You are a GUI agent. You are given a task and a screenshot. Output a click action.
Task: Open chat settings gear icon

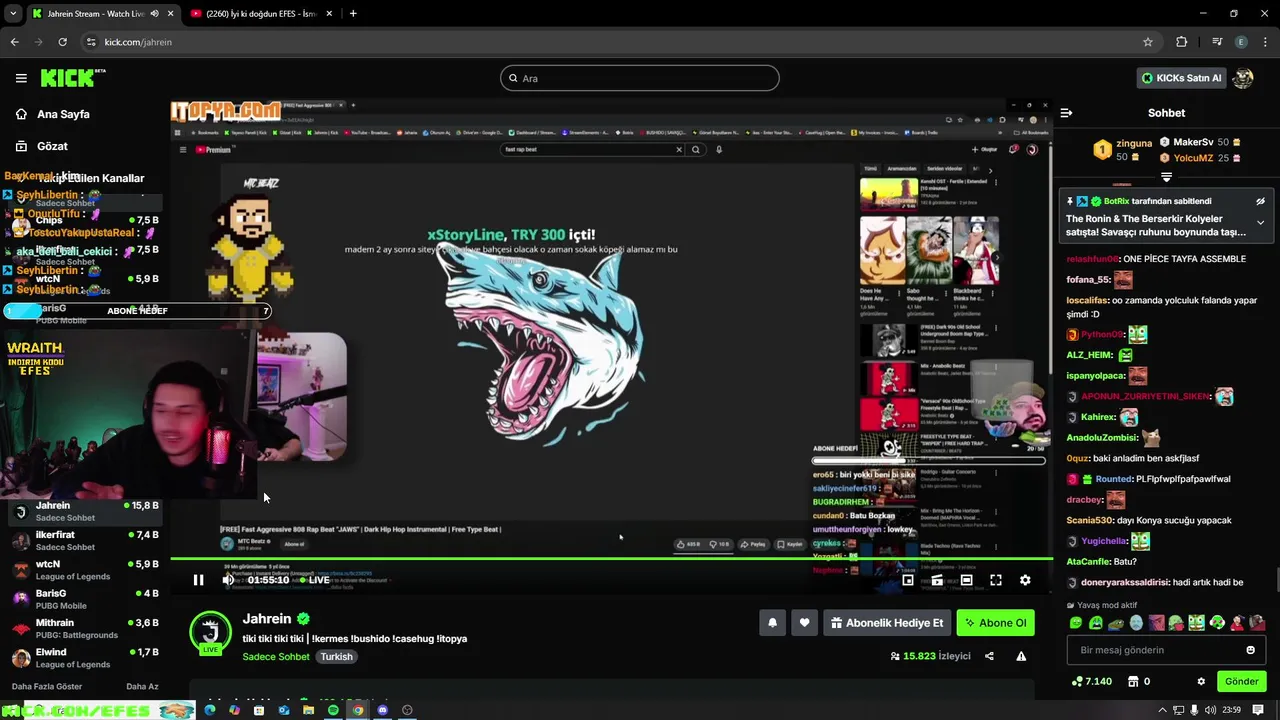(1201, 681)
